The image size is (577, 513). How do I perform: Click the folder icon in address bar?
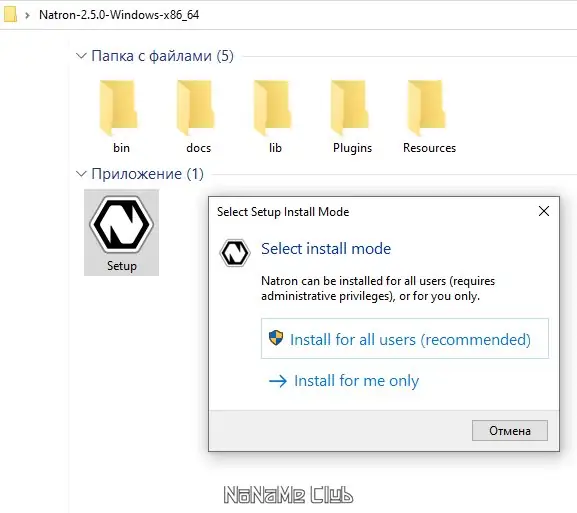(x=10, y=15)
